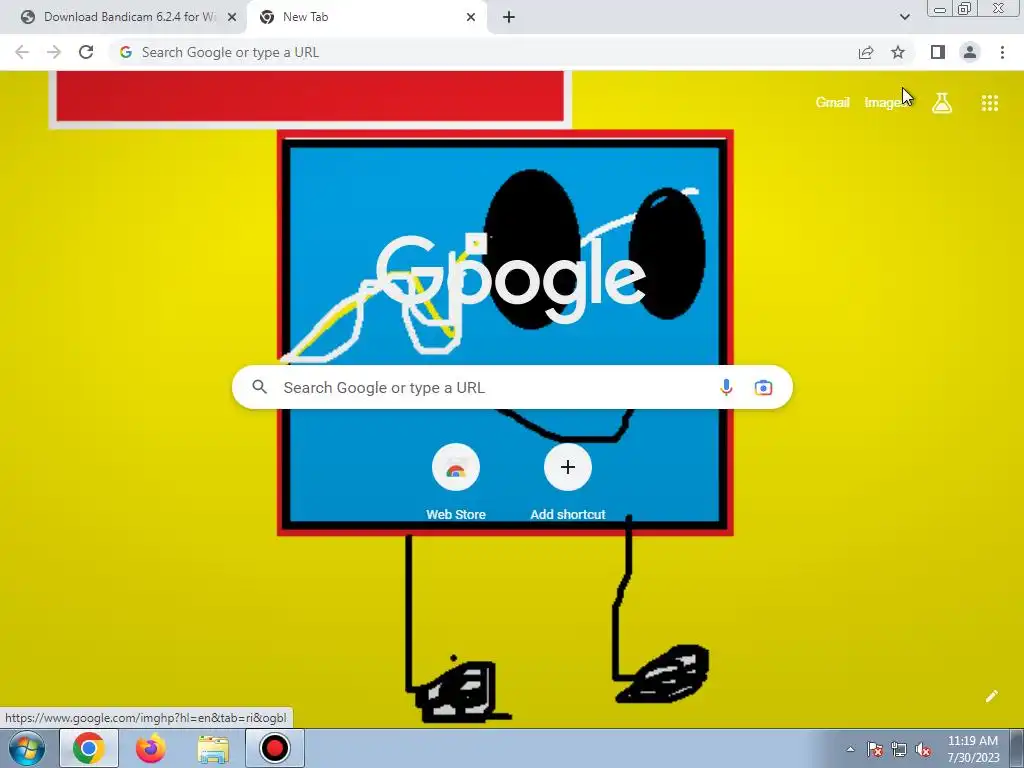Click the center Search Google or type a URL box
The image size is (1024, 768).
(512, 387)
